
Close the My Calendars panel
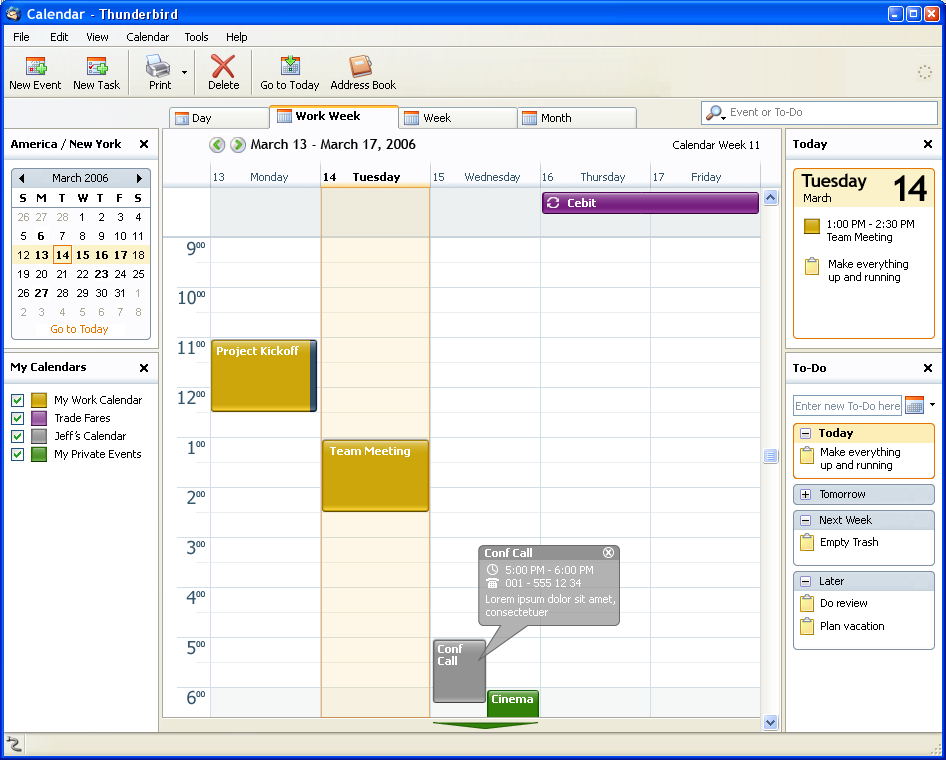[144, 368]
